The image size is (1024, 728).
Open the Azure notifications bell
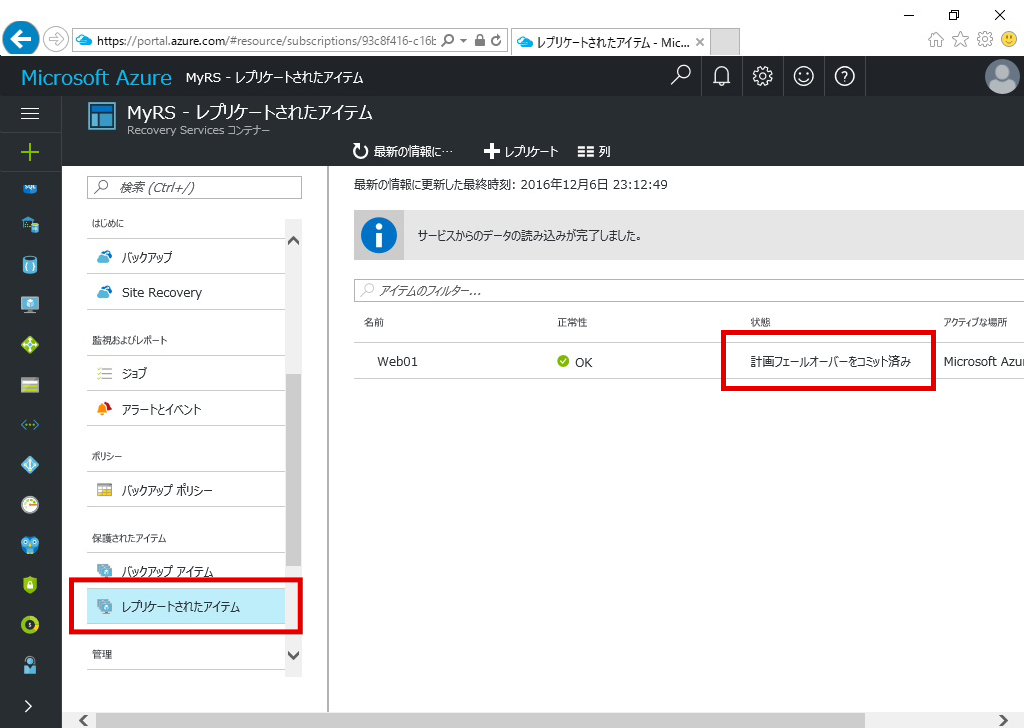[x=722, y=76]
